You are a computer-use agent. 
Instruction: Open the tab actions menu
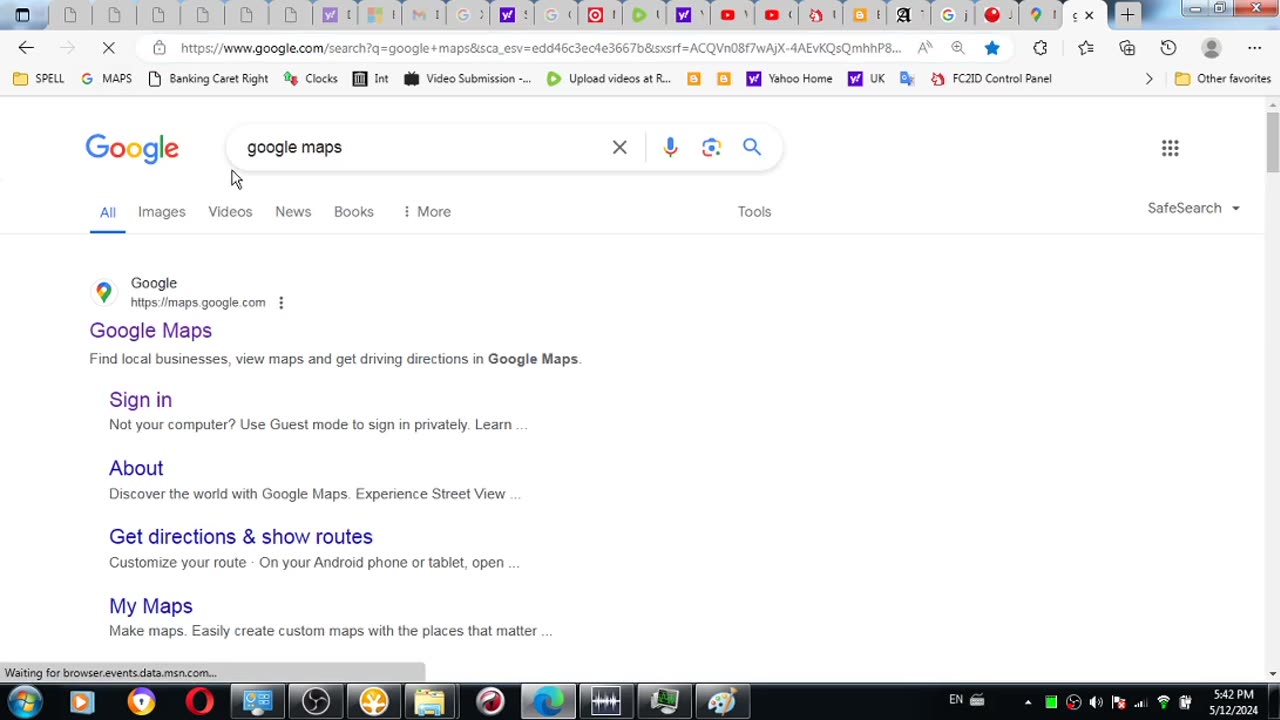click(22, 15)
